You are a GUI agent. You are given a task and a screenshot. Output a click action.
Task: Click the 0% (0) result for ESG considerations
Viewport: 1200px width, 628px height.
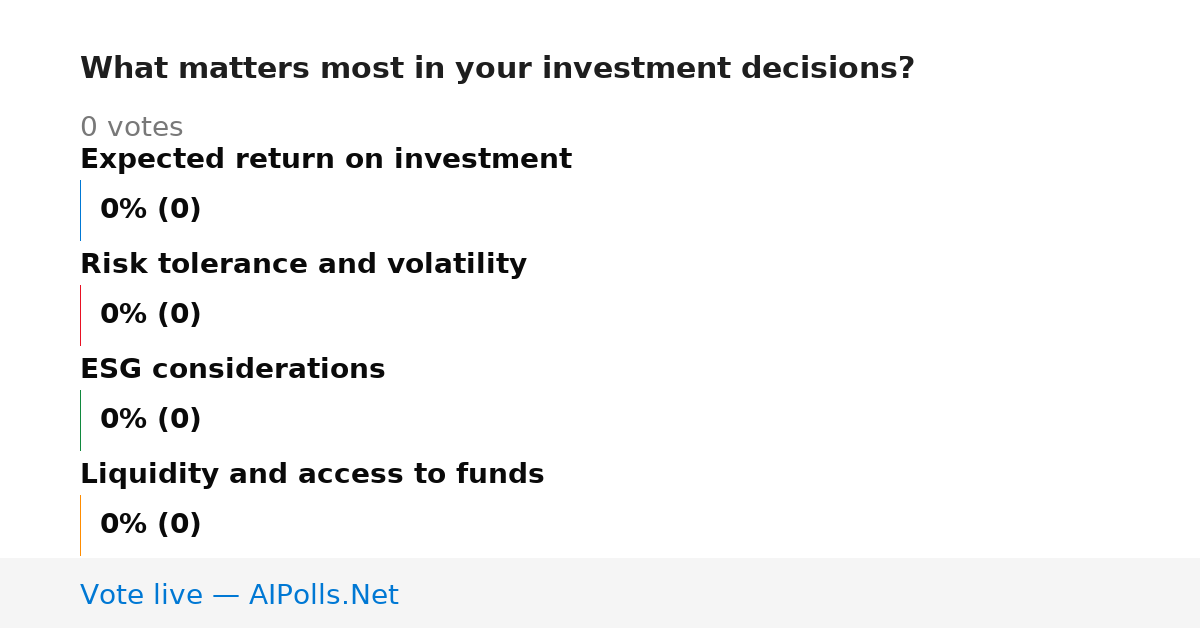click(x=150, y=420)
